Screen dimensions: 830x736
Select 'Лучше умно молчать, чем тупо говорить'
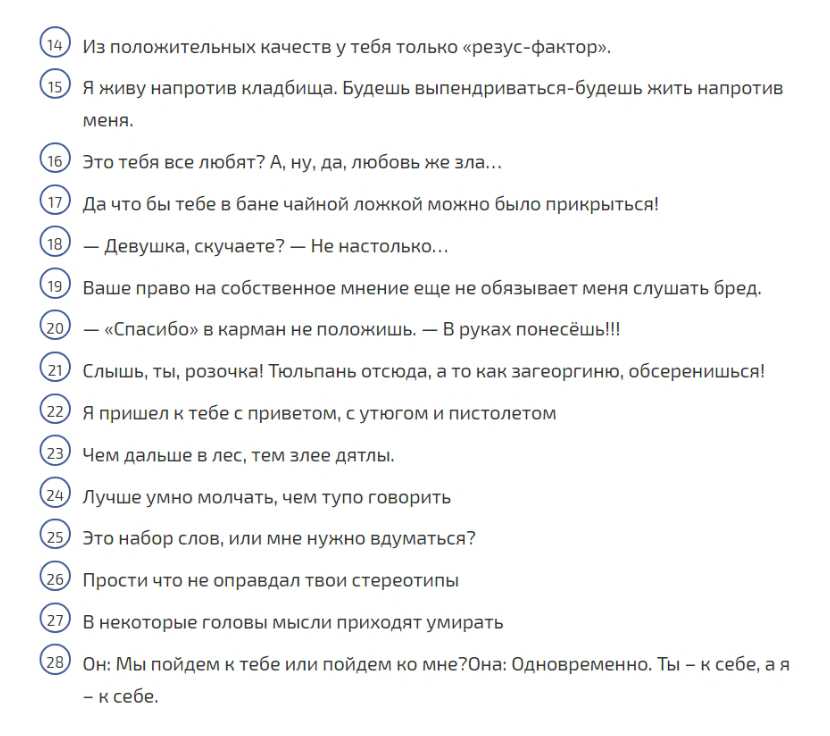267,497
